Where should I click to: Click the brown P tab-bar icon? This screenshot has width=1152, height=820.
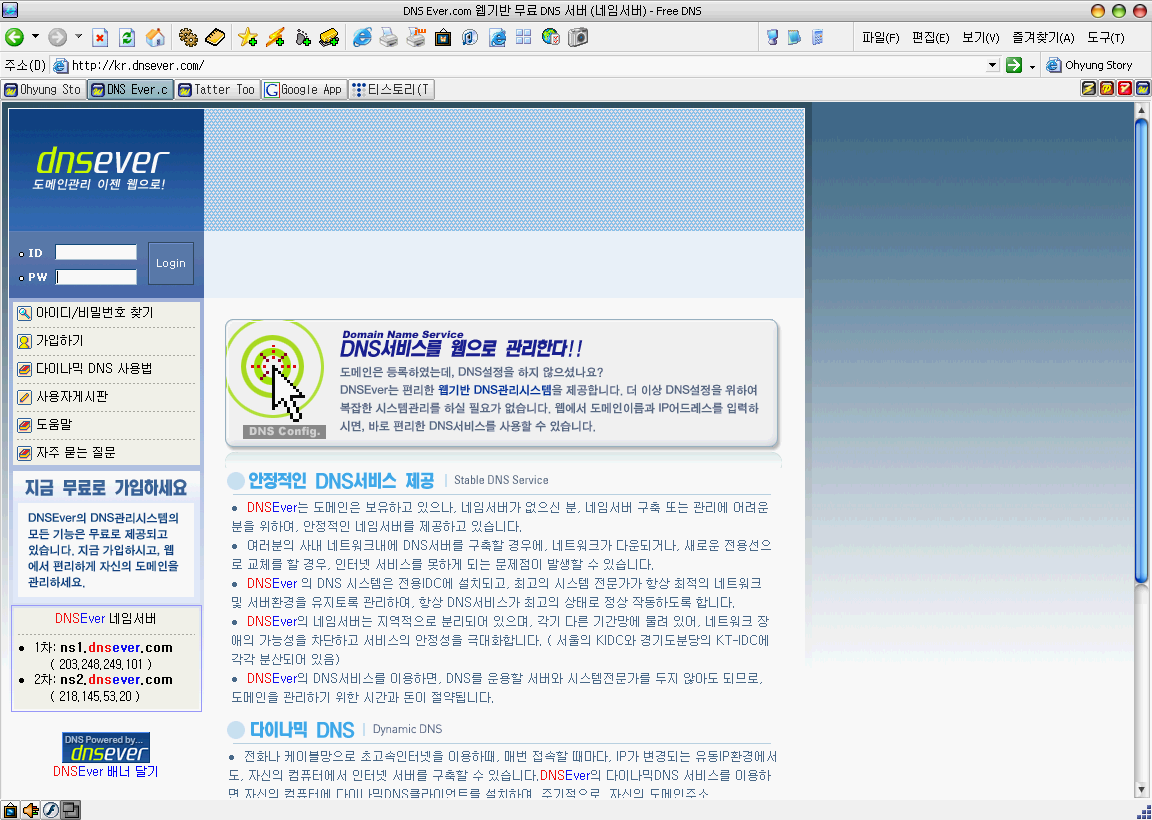click(1107, 89)
